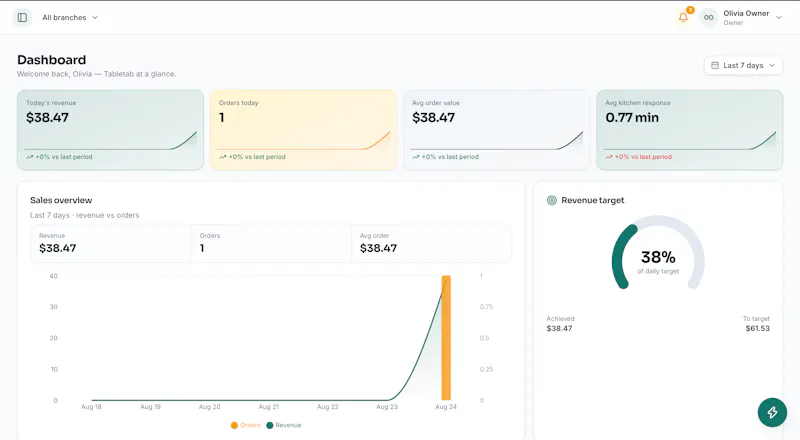800x440 pixels.
Task: Click the Aug 23 axis label
Action: [x=387, y=407]
